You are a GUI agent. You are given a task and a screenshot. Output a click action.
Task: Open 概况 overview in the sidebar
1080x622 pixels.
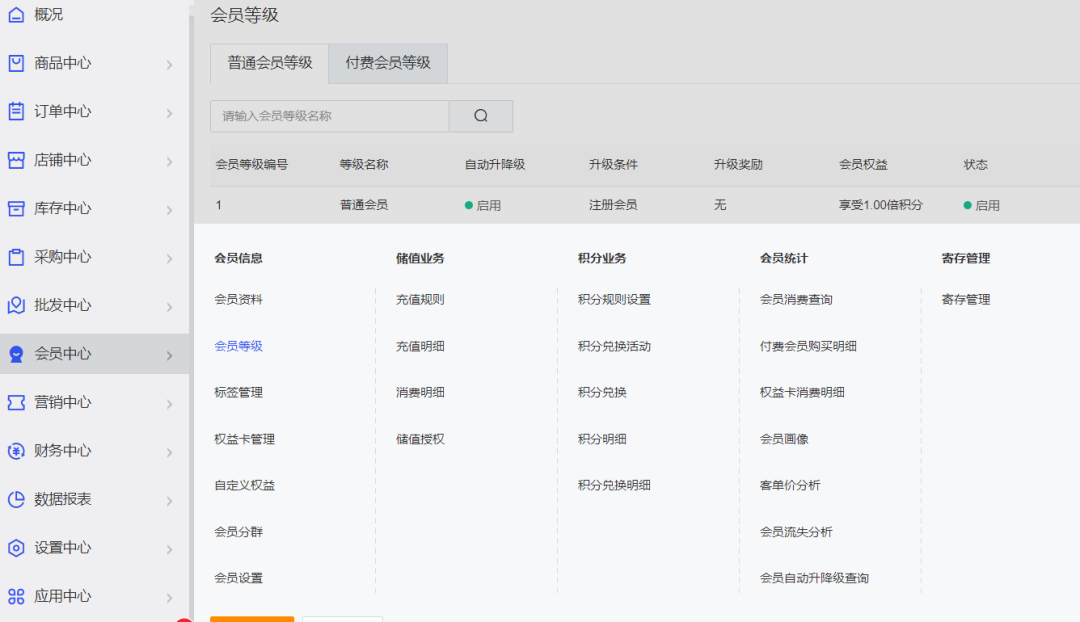[48, 14]
